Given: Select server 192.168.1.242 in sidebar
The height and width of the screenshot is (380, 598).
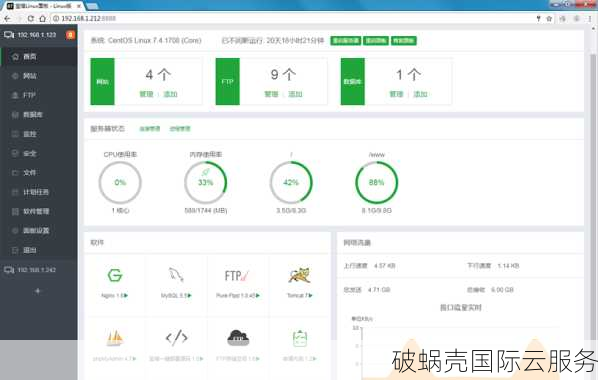Looking at the screenshot, I should [31, 270].
